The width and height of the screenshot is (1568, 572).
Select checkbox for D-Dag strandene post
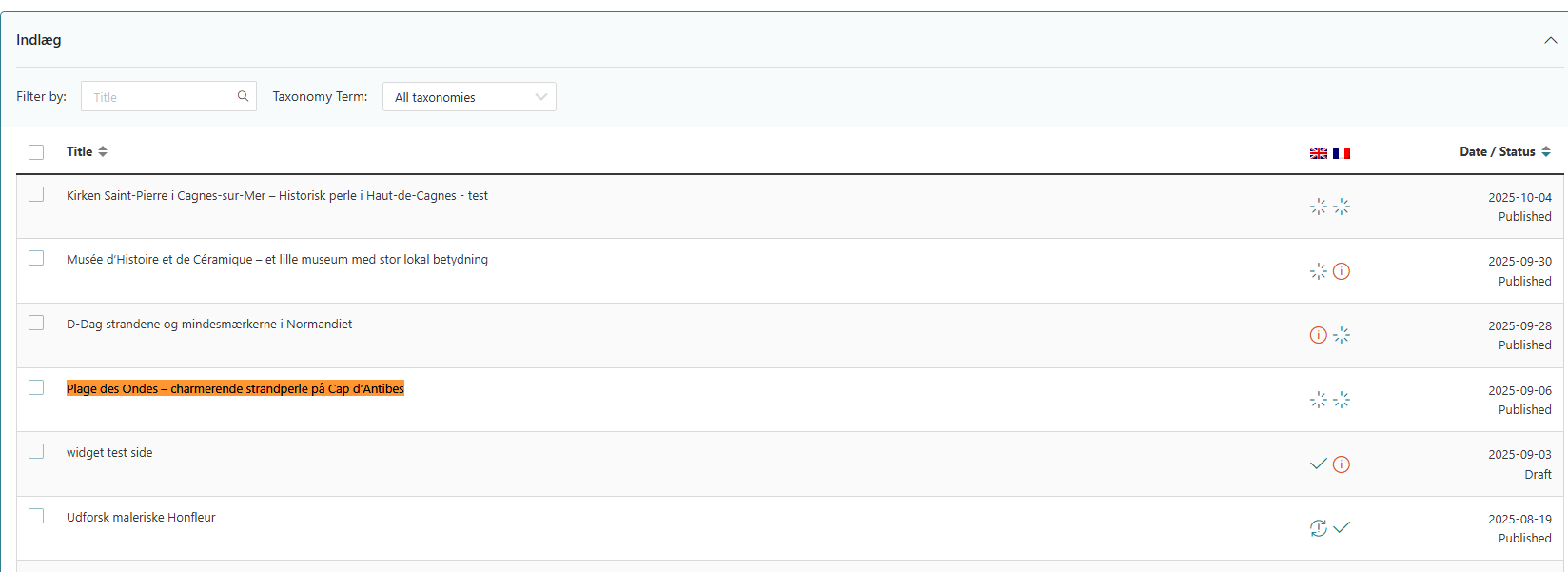click(36, 323)
